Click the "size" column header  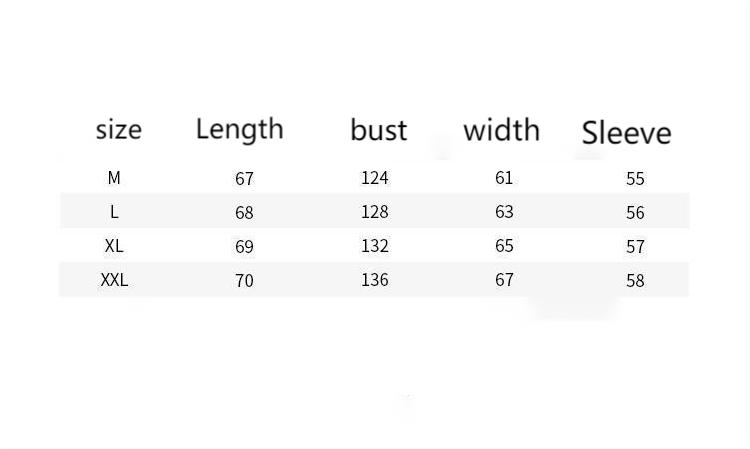118,129
